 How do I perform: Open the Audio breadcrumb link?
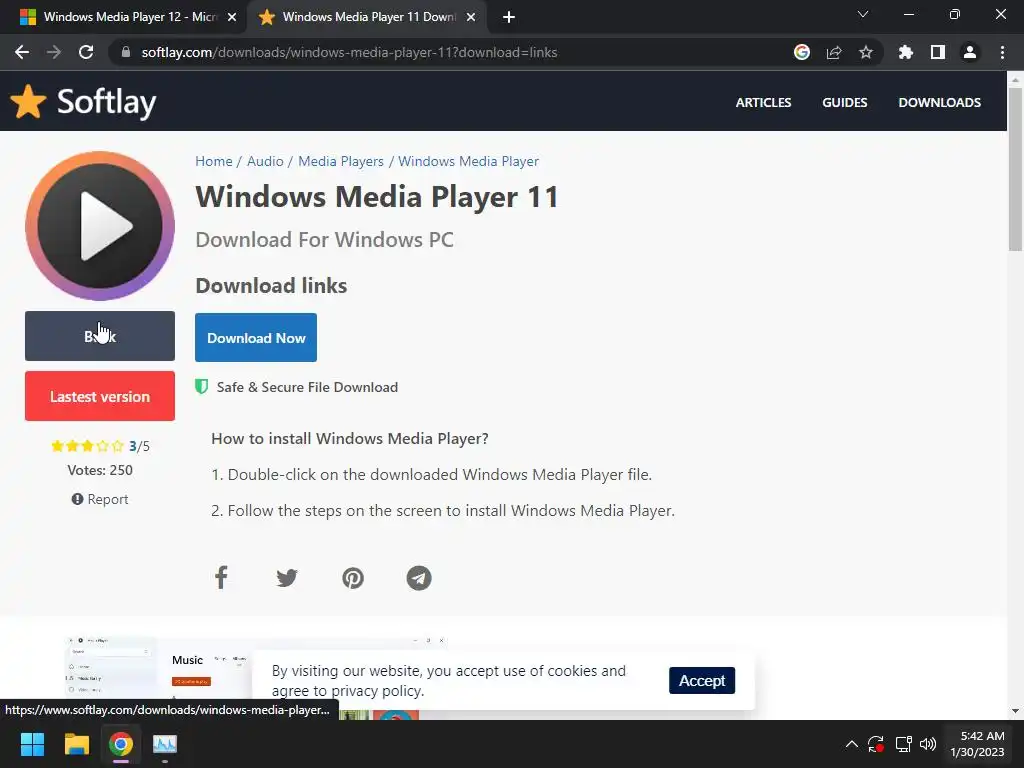(x=265, y=161)
